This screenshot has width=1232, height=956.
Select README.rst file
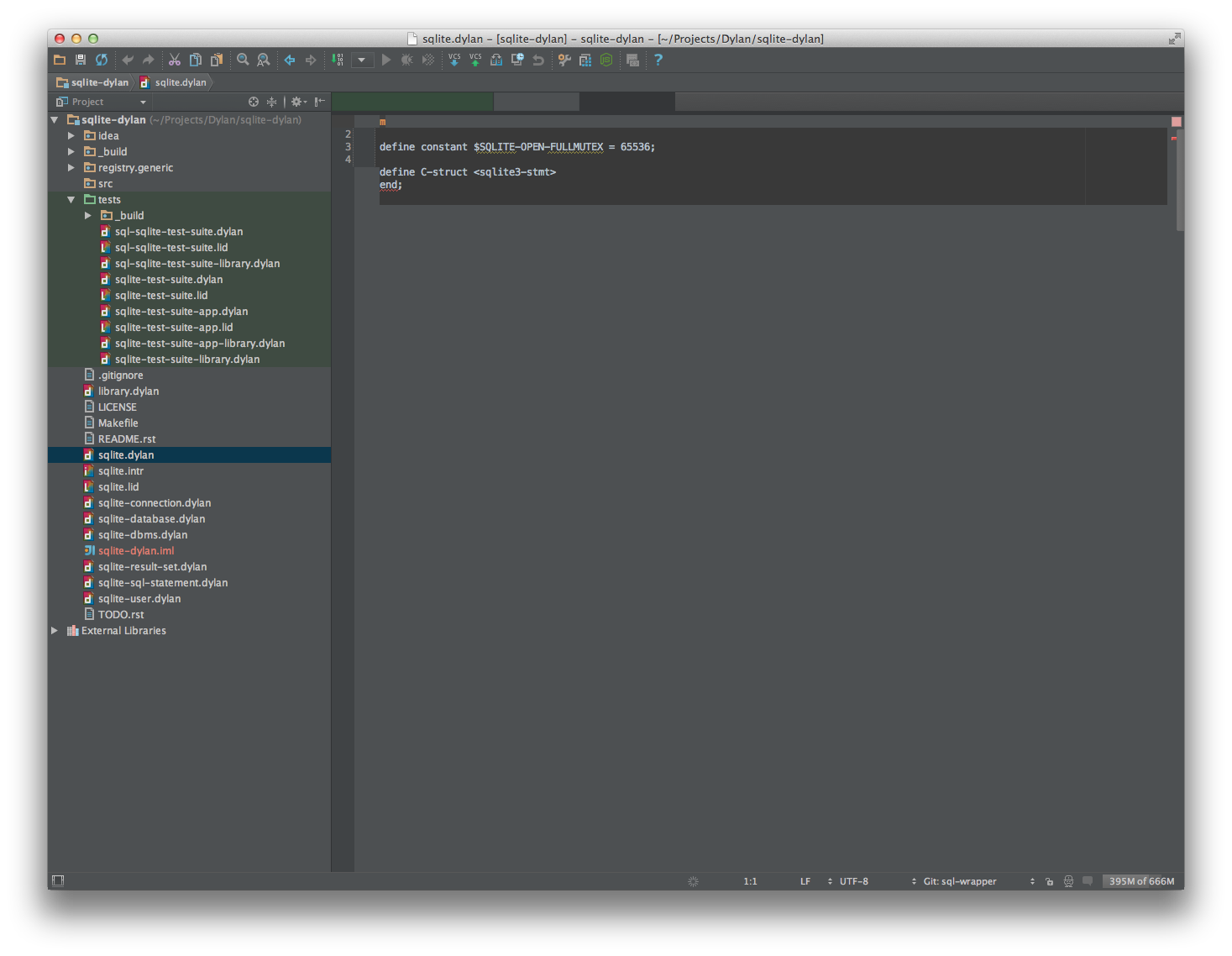(189, 439)
